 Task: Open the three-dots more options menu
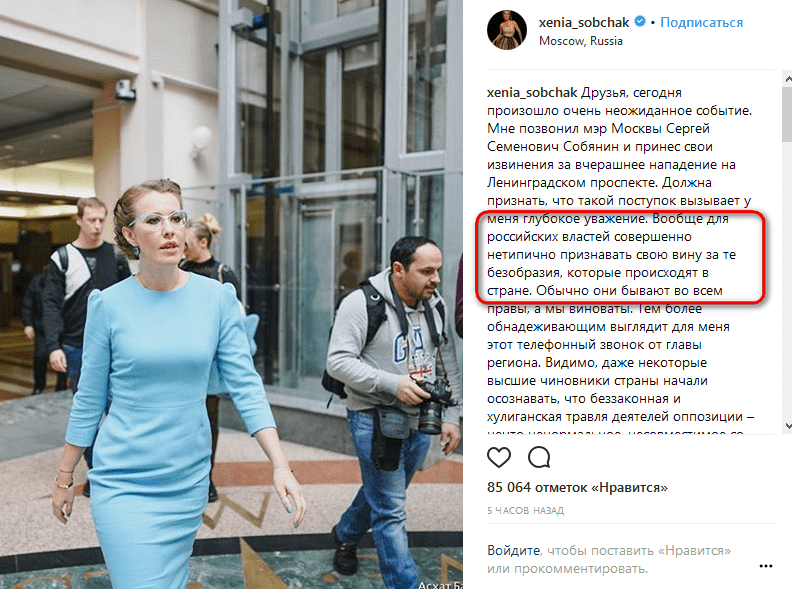point(766,566)
